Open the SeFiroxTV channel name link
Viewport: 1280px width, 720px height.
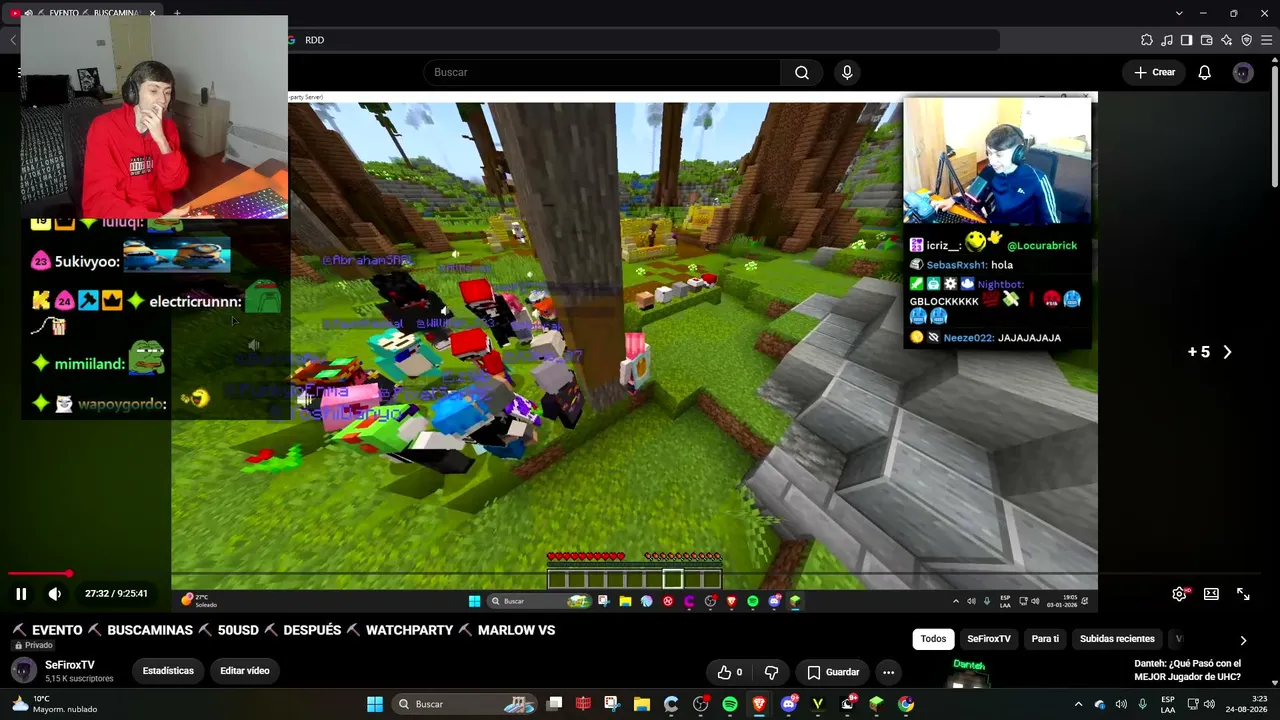tap(70, 665)
